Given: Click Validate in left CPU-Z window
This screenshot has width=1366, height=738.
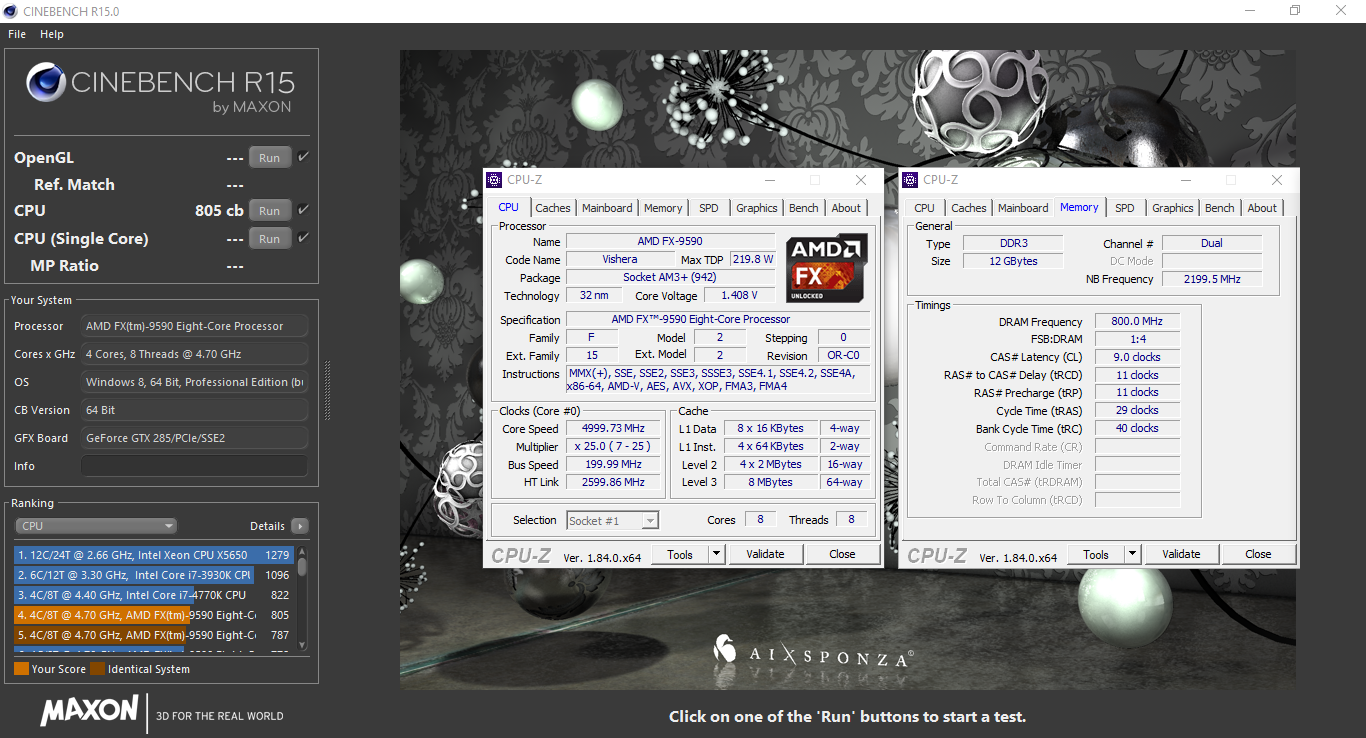Looking at the screenshot, I should [x=765, y=554].
